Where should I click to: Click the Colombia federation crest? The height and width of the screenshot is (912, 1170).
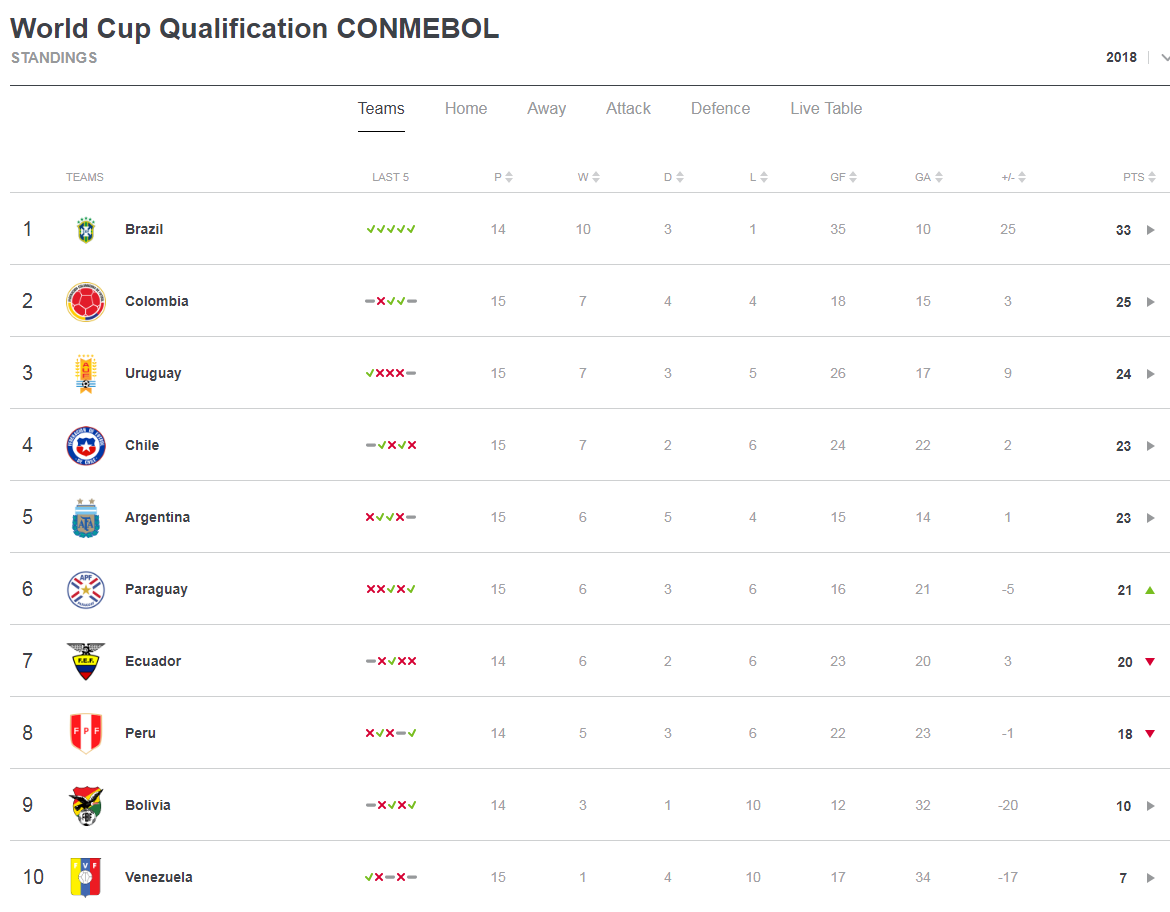click(x=85, y=301)
